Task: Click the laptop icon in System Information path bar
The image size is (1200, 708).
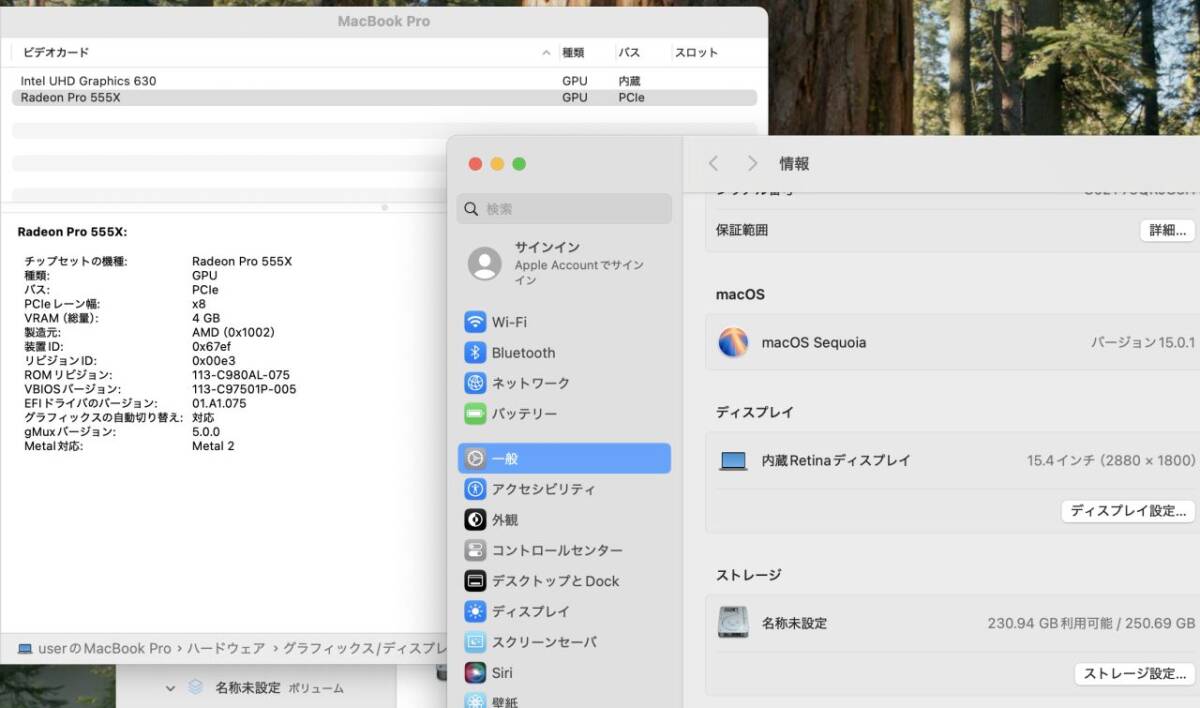Action: (x=25, y=649)
